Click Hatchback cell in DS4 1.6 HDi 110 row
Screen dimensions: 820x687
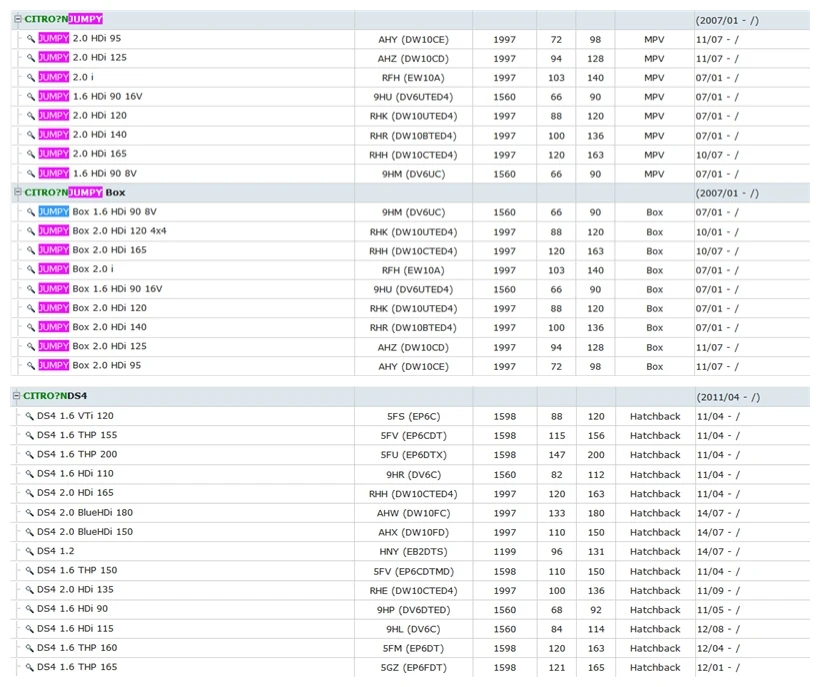655,475
